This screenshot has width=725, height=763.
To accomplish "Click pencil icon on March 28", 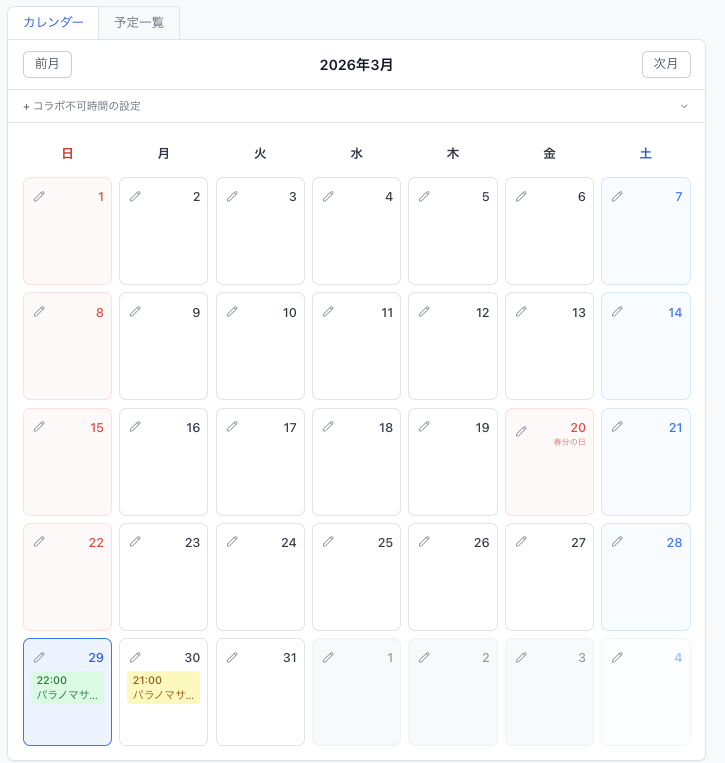I will point(617,542).
